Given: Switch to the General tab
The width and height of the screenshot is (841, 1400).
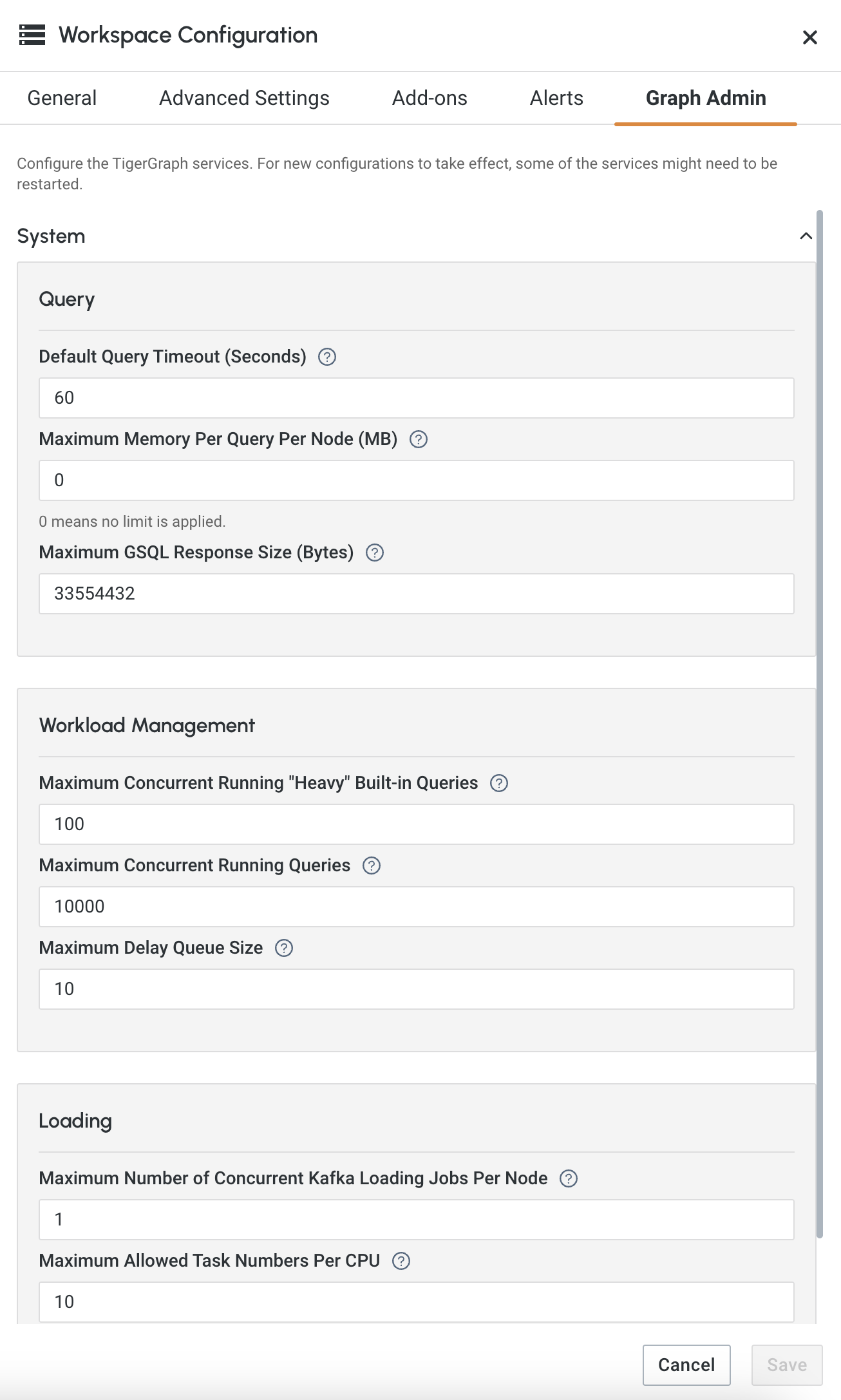Looking at the screenshot, I should (62, 98).
